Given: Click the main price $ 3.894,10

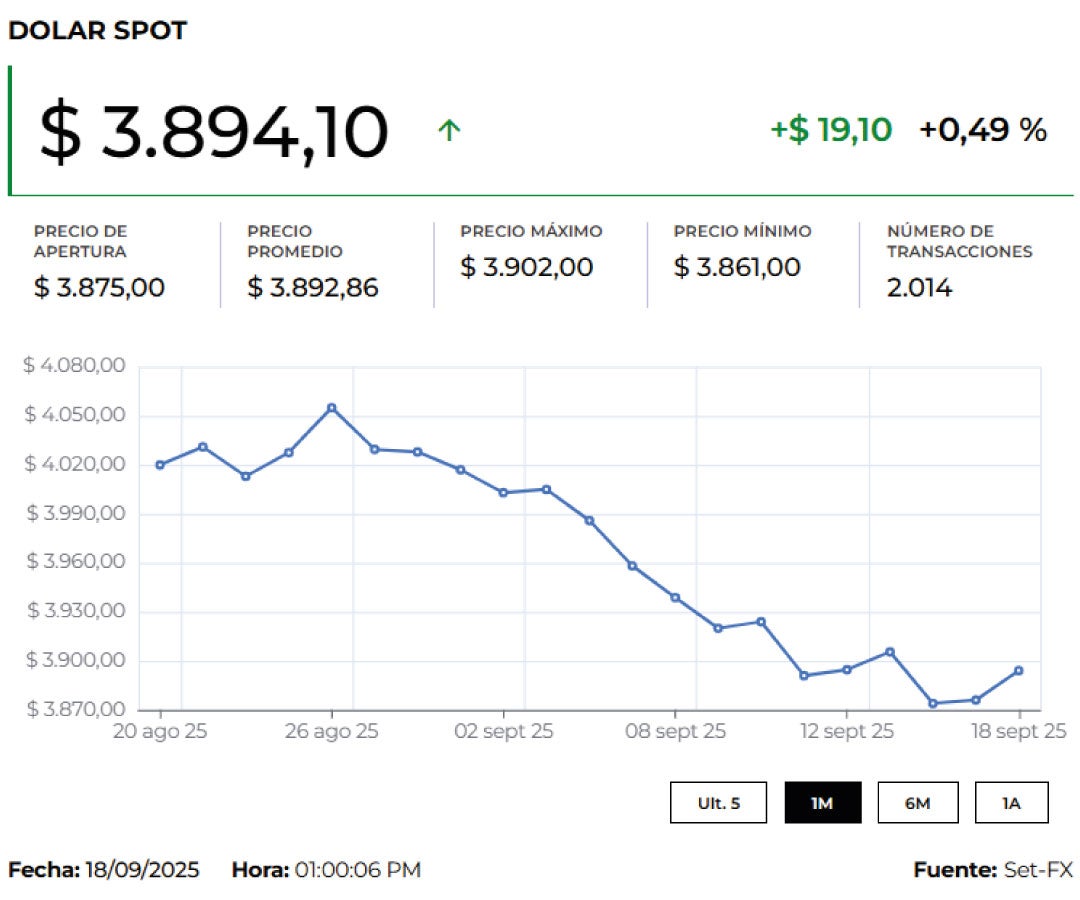Looking at the screenshot, I should tap(213, 132).
